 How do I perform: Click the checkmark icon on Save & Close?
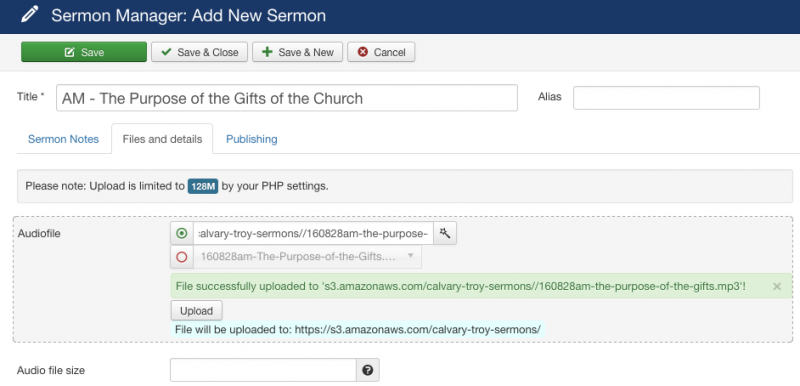coord(166,52)
